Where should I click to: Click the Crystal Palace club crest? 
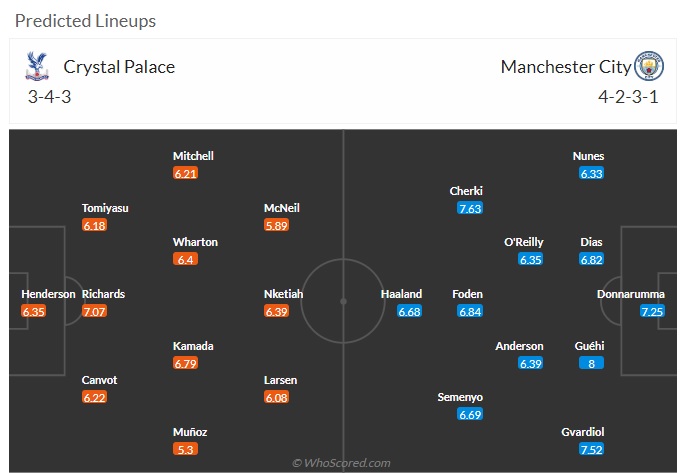pyautogui.click(x=37, y=66)
